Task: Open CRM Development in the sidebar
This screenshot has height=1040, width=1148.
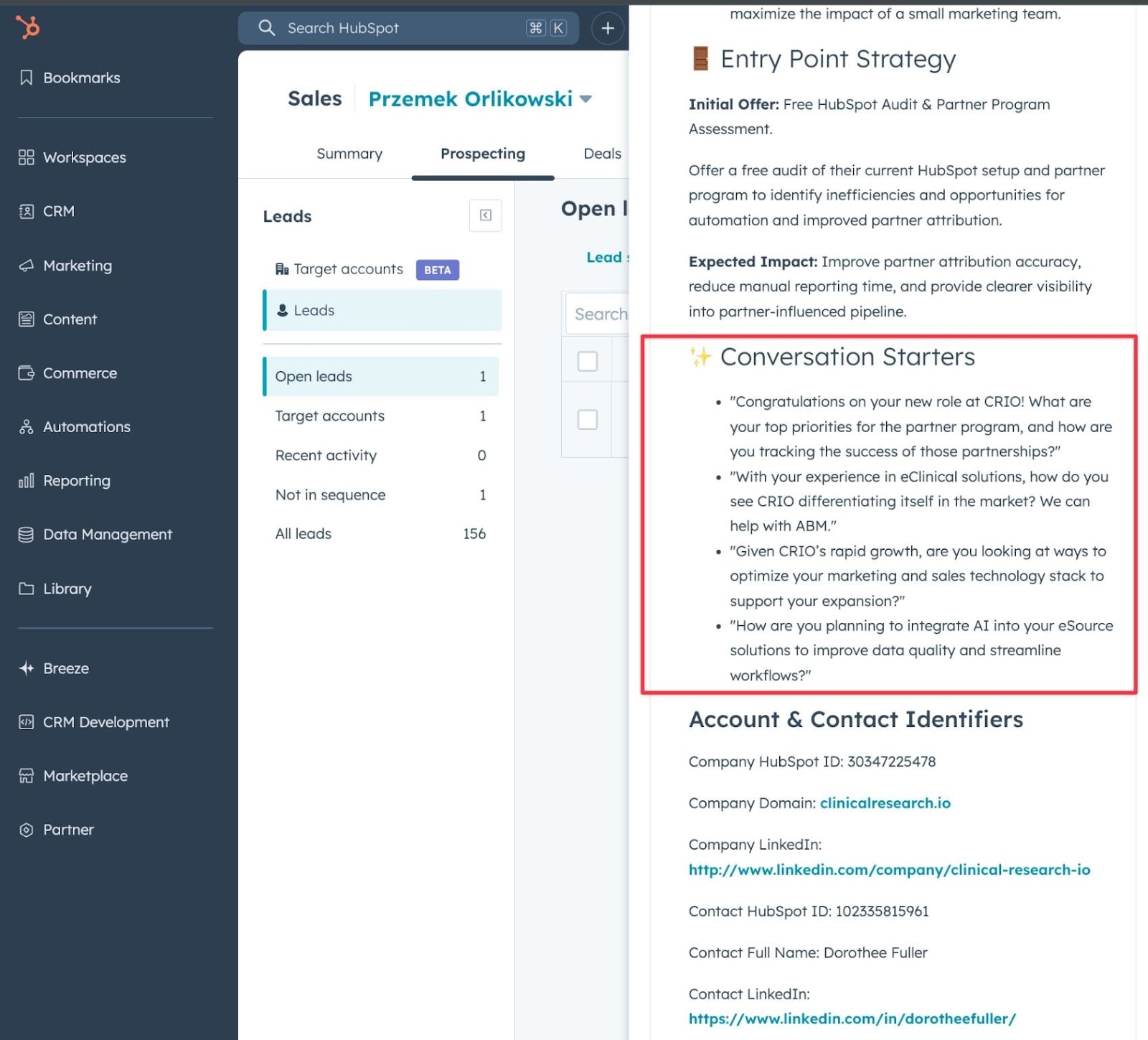Action: [94, 722]
